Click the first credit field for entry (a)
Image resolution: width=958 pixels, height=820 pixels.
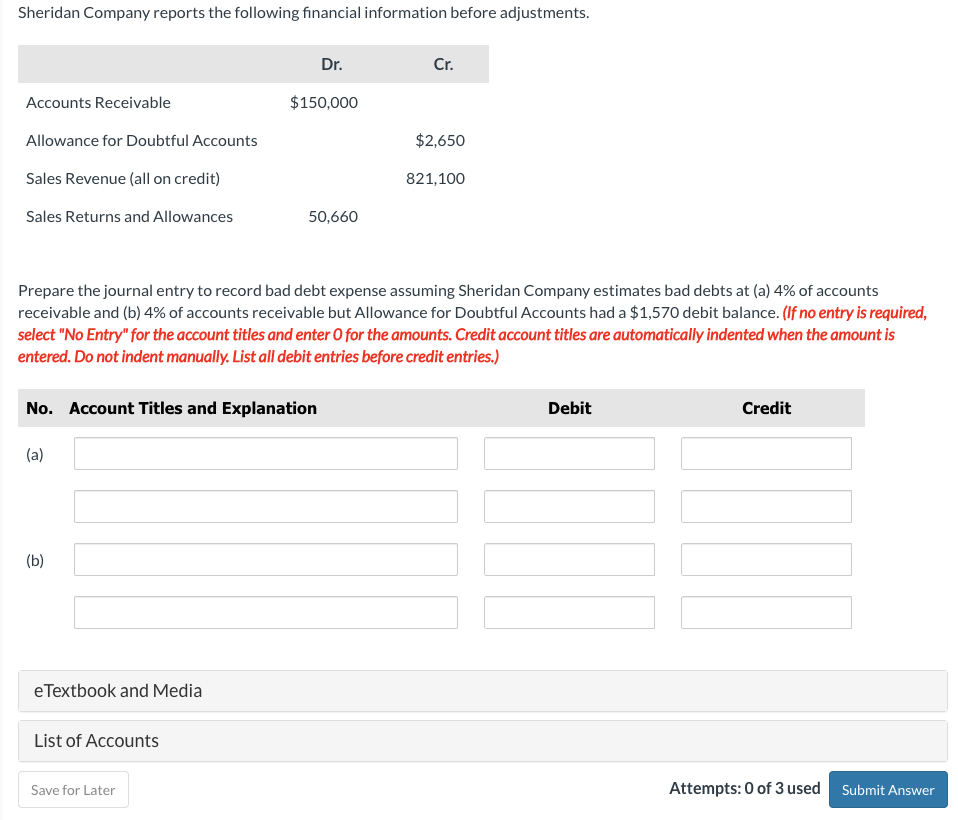coord(766,453)
